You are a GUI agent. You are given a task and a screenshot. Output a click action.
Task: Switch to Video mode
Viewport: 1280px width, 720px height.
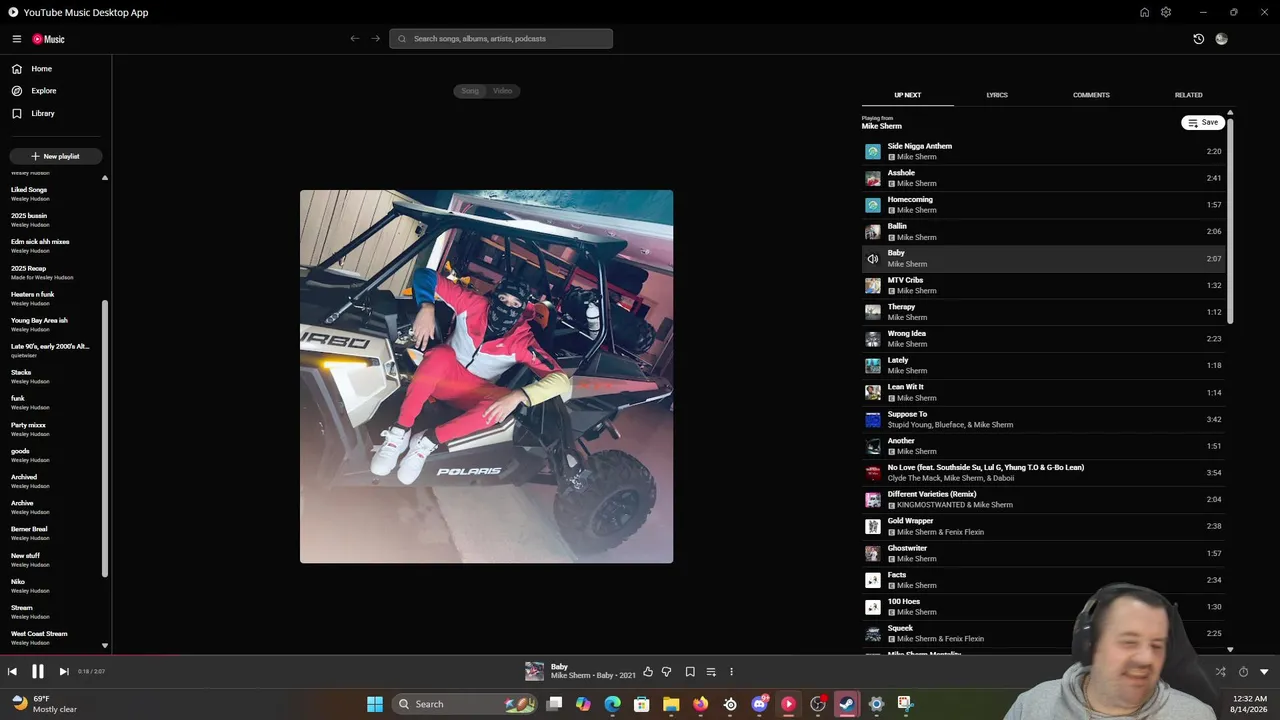502,91
